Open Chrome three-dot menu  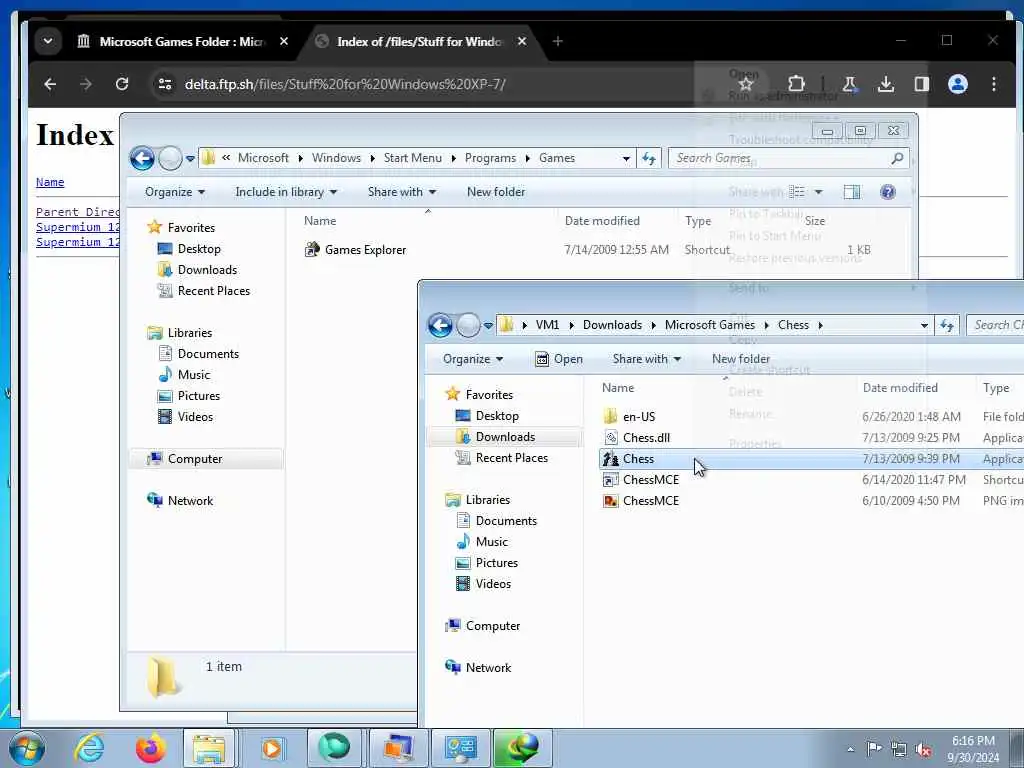993,84
